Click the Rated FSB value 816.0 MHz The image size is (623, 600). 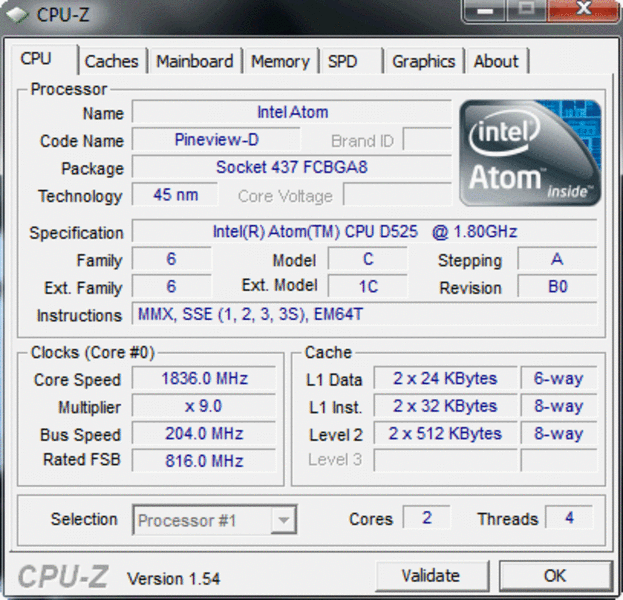pyautogui.click(x=204, y=461)
